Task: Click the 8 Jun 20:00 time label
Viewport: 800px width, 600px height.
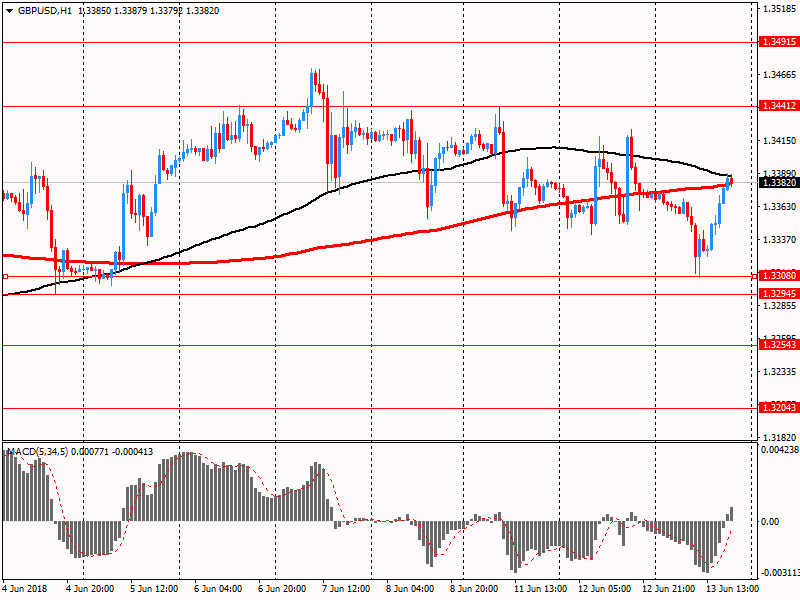Action: coord(474,589)
